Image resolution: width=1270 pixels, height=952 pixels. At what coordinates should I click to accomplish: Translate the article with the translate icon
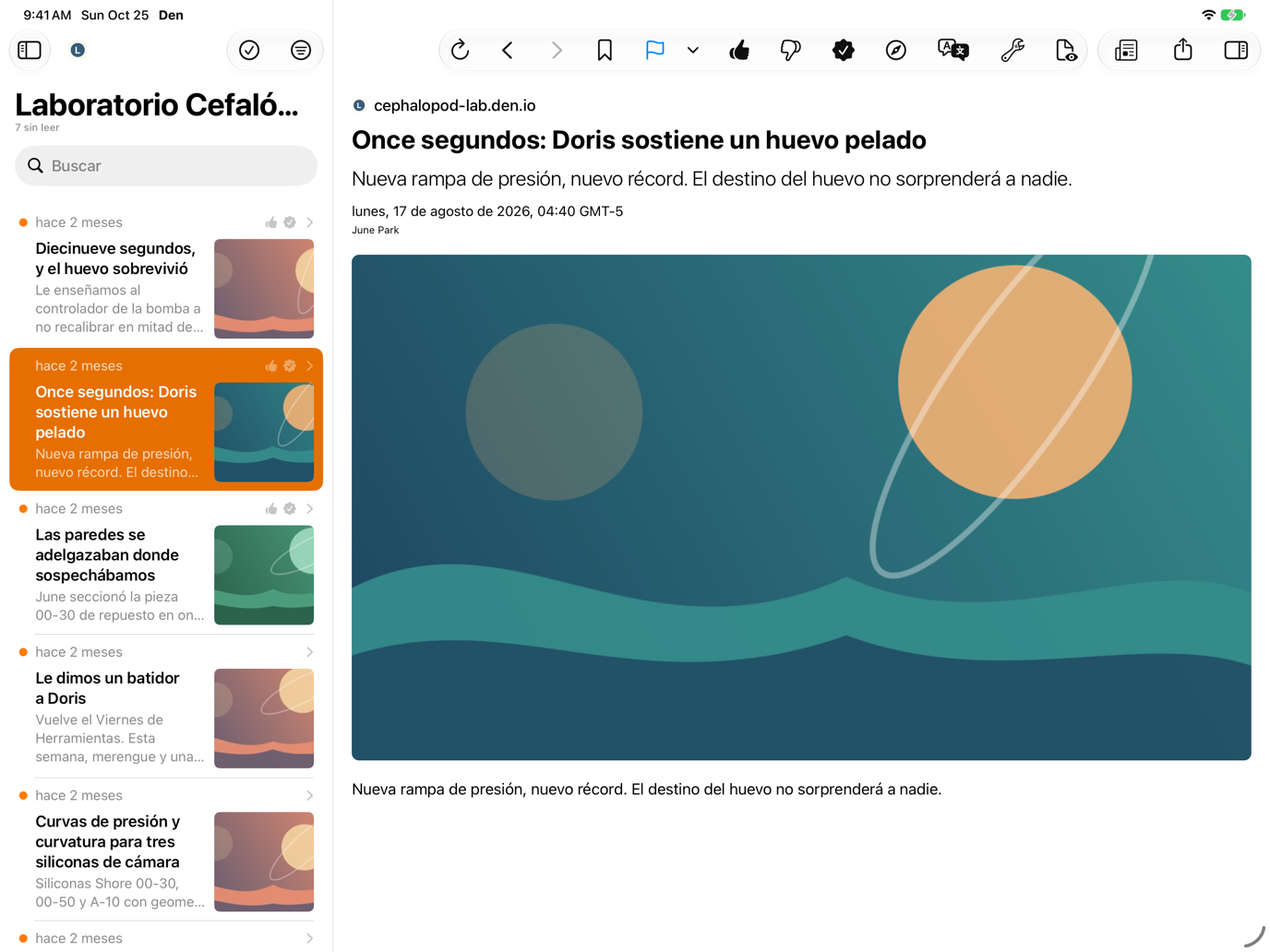click(952, 50)
